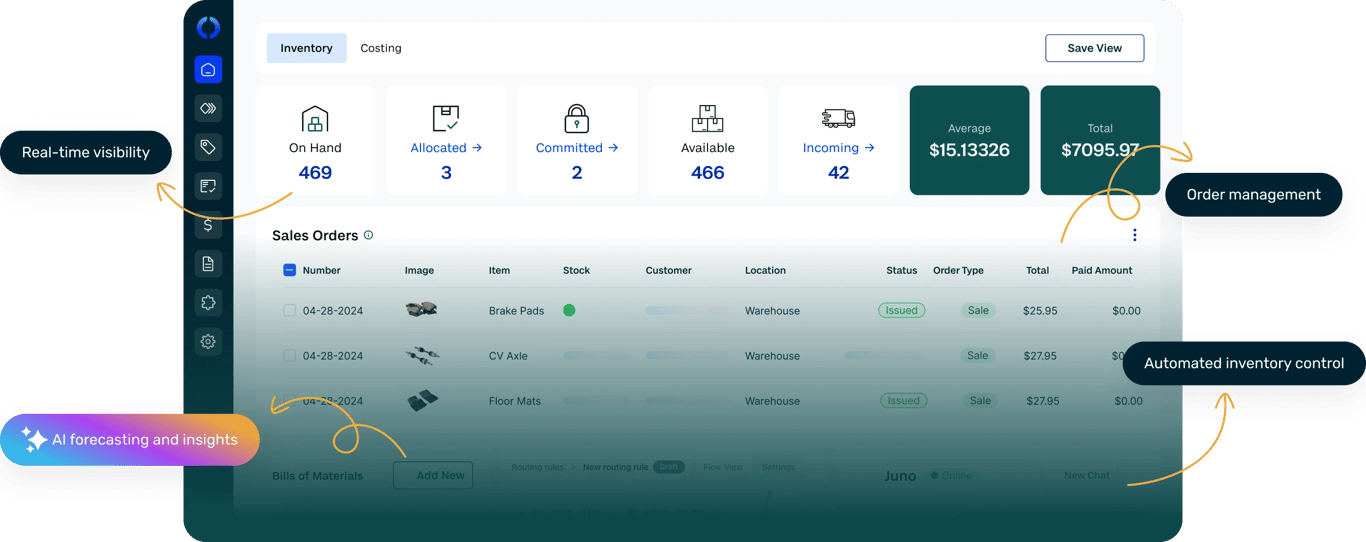
Task: Click the Save View button
Action: (1094, 48)
